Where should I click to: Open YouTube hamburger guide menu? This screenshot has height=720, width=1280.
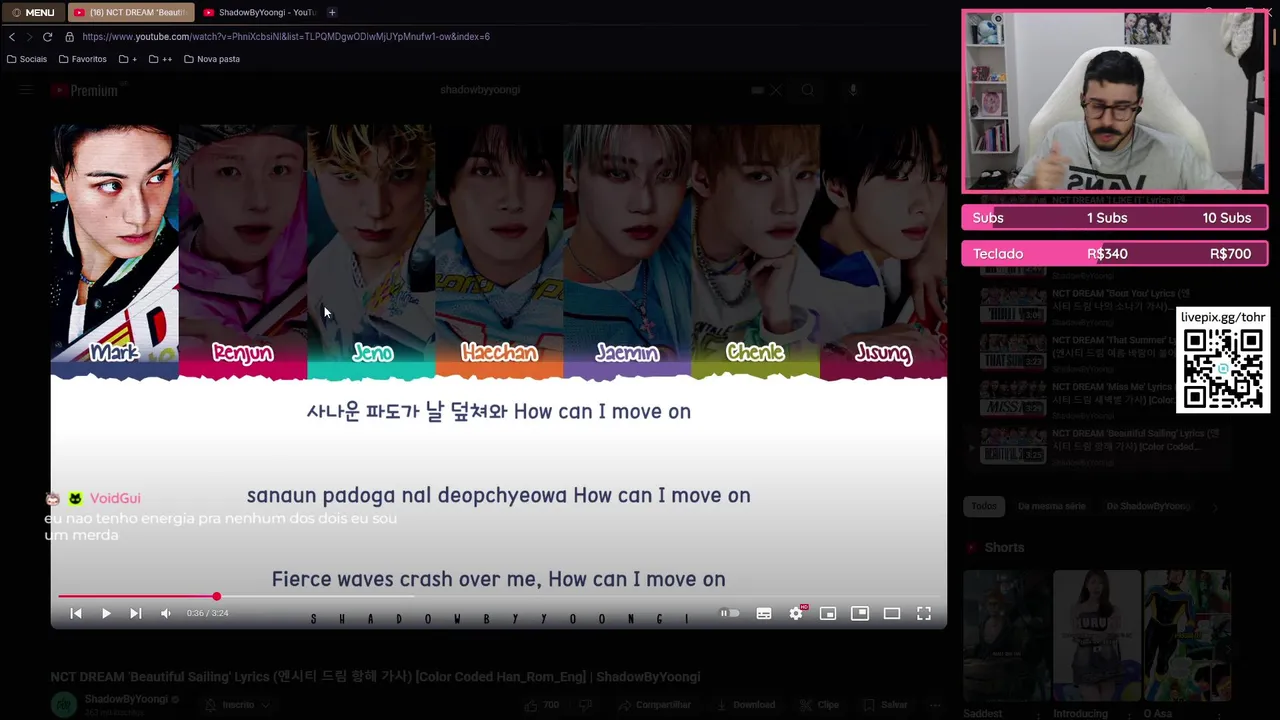[x=26, y=90]
